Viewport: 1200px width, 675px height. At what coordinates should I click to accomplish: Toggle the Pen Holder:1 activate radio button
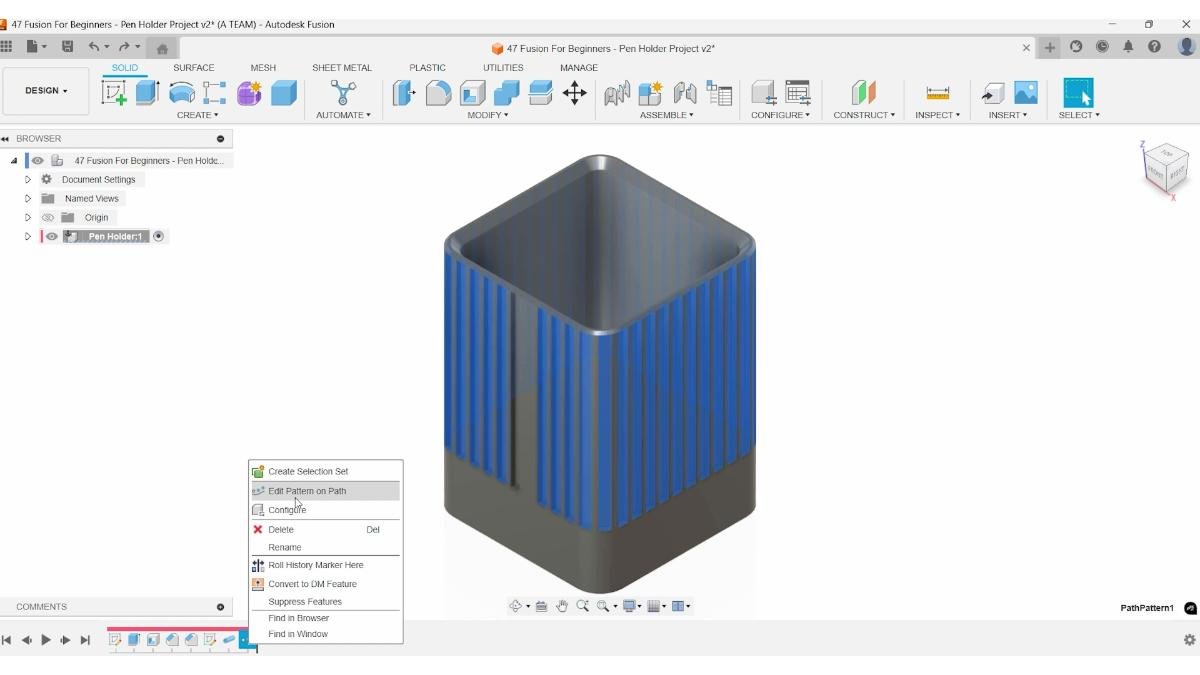click(x=158, y=236)
